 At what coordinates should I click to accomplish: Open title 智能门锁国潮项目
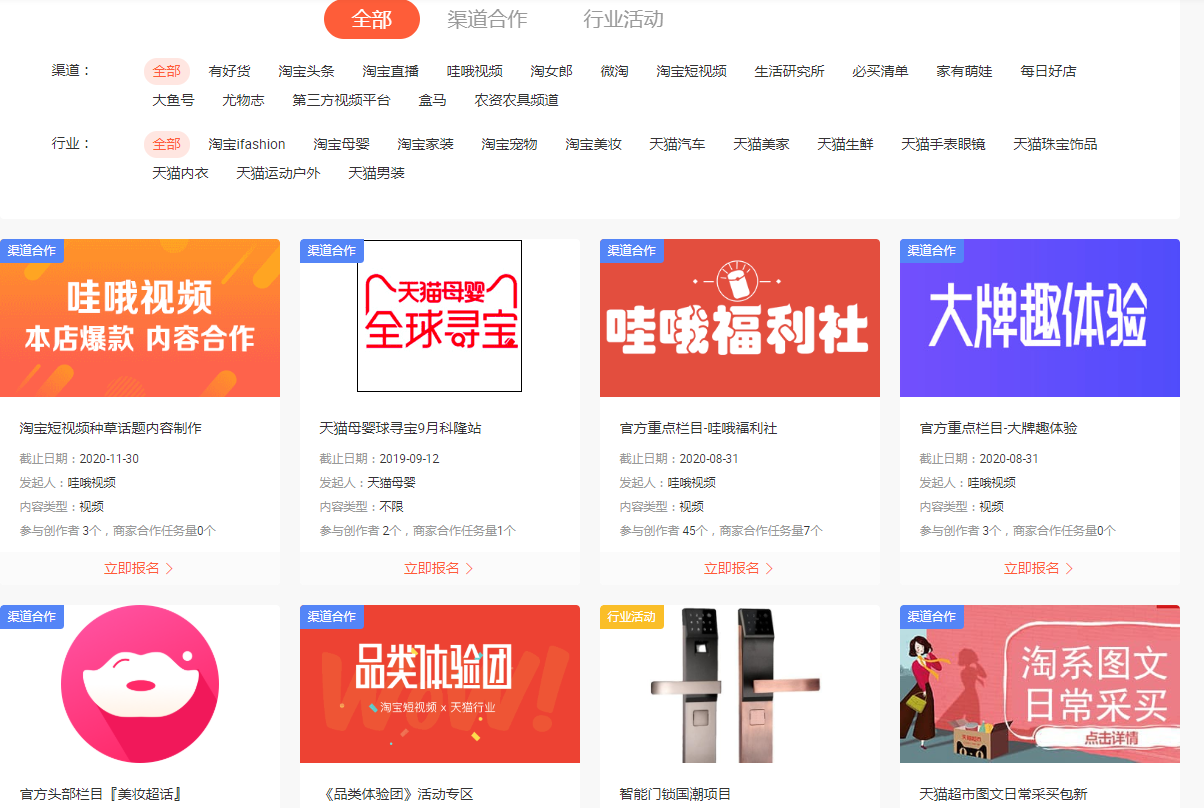tap(676, 794)
